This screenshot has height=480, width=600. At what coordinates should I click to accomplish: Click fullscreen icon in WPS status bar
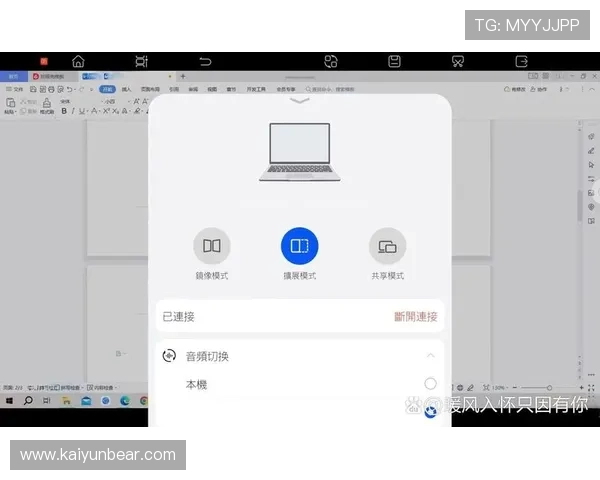[x=591, y=388]
